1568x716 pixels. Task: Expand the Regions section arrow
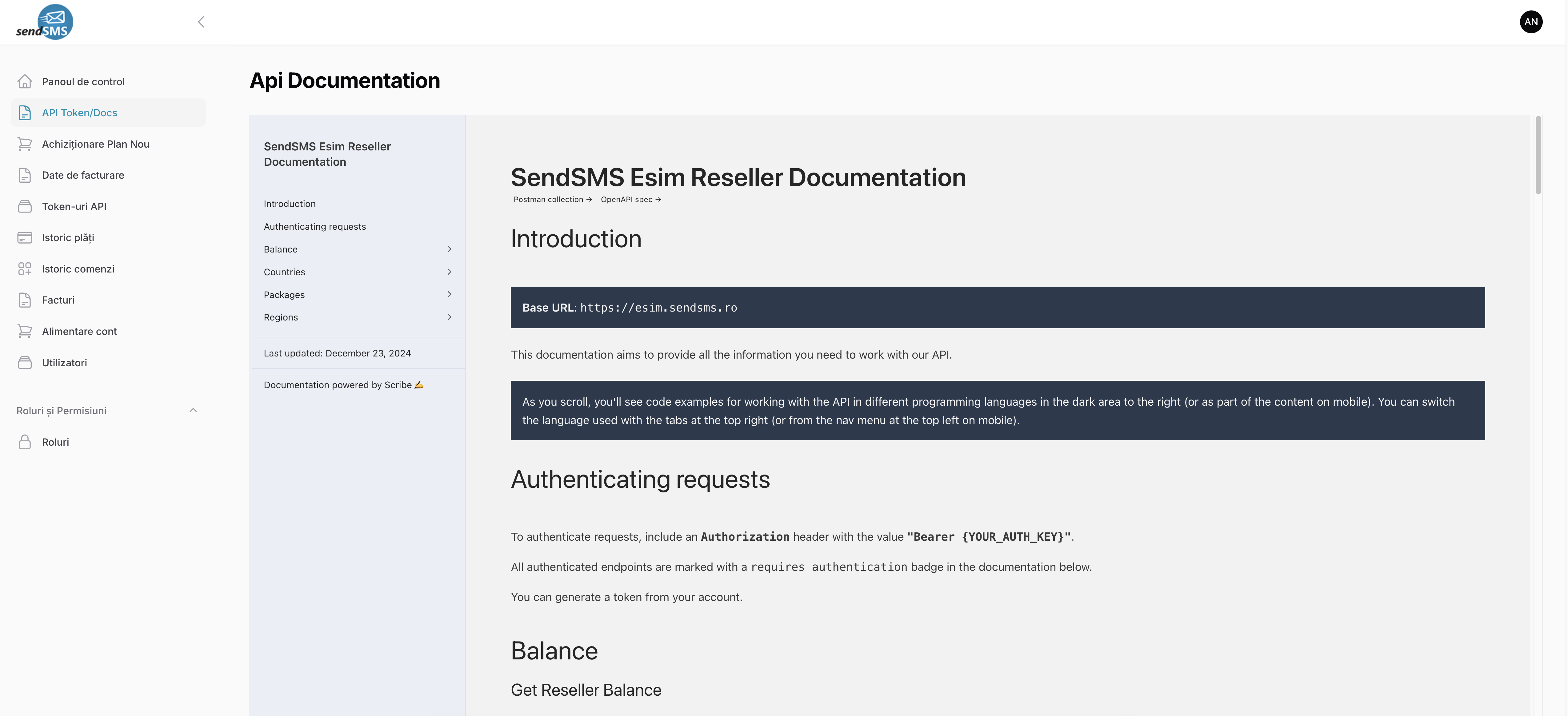(449, 317)
